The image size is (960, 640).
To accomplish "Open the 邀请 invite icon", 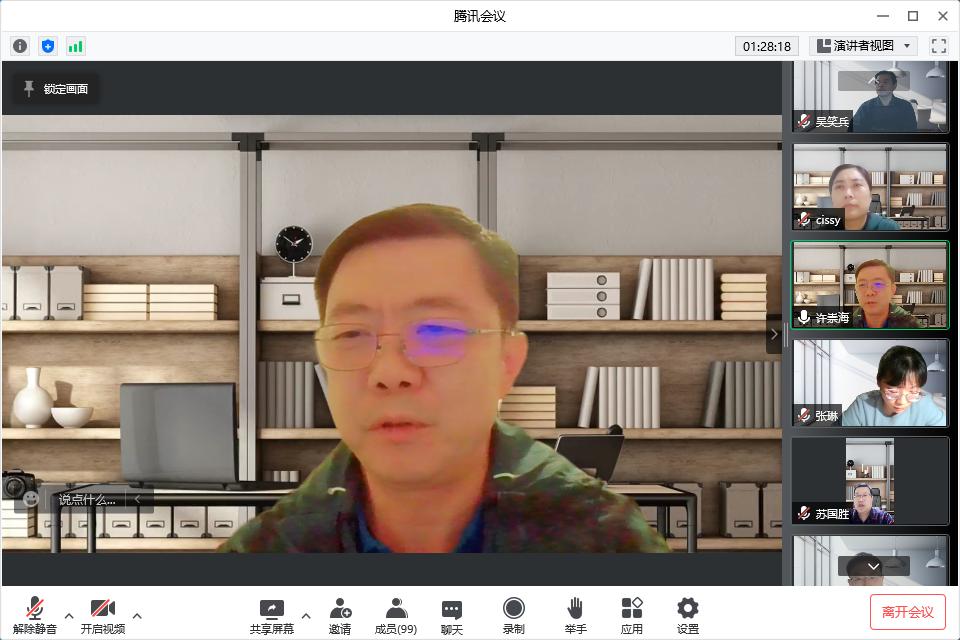I will [340, 615].
